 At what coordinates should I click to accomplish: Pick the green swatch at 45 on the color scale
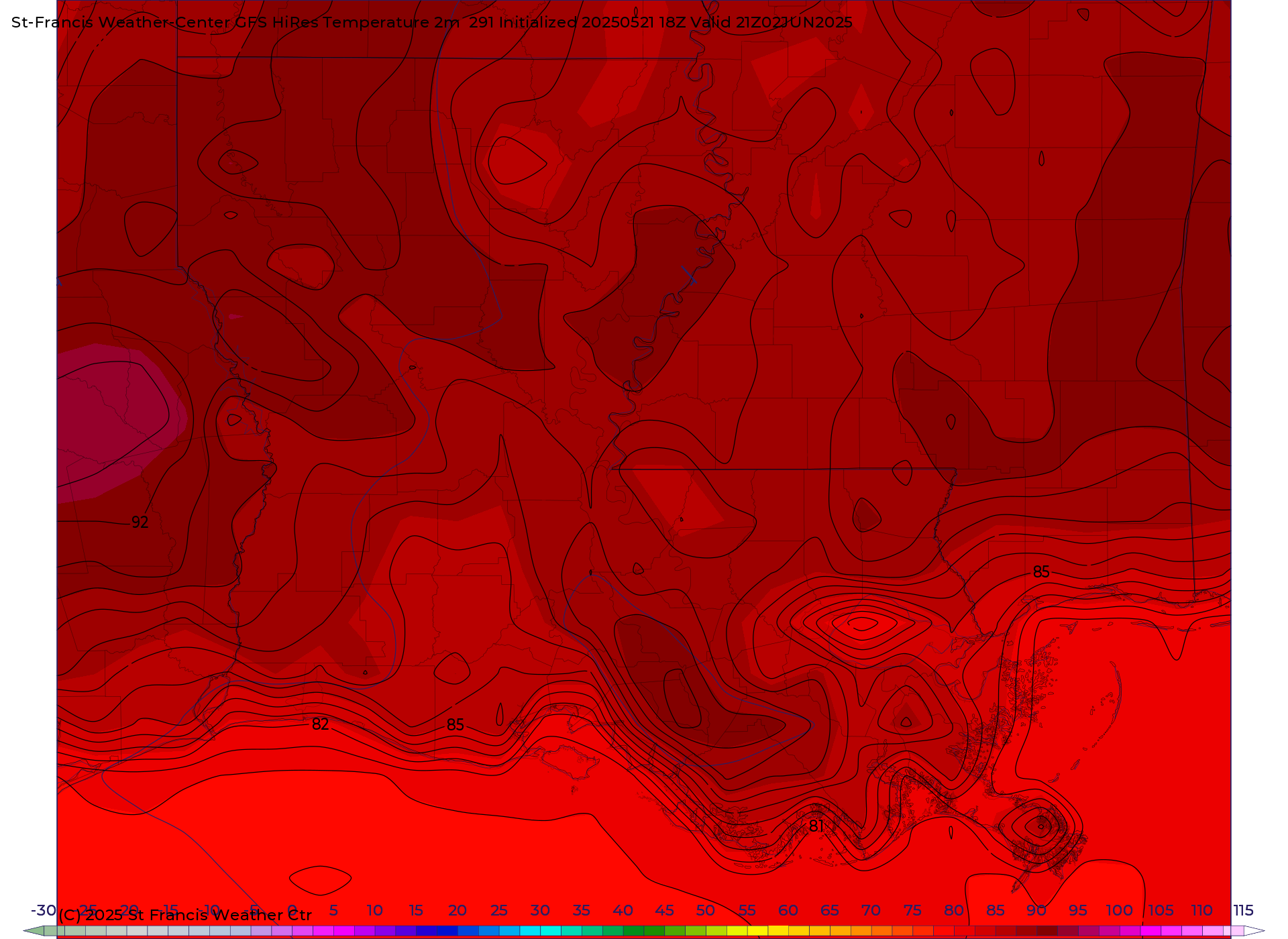pyautogui.click(x=654, y=931)
